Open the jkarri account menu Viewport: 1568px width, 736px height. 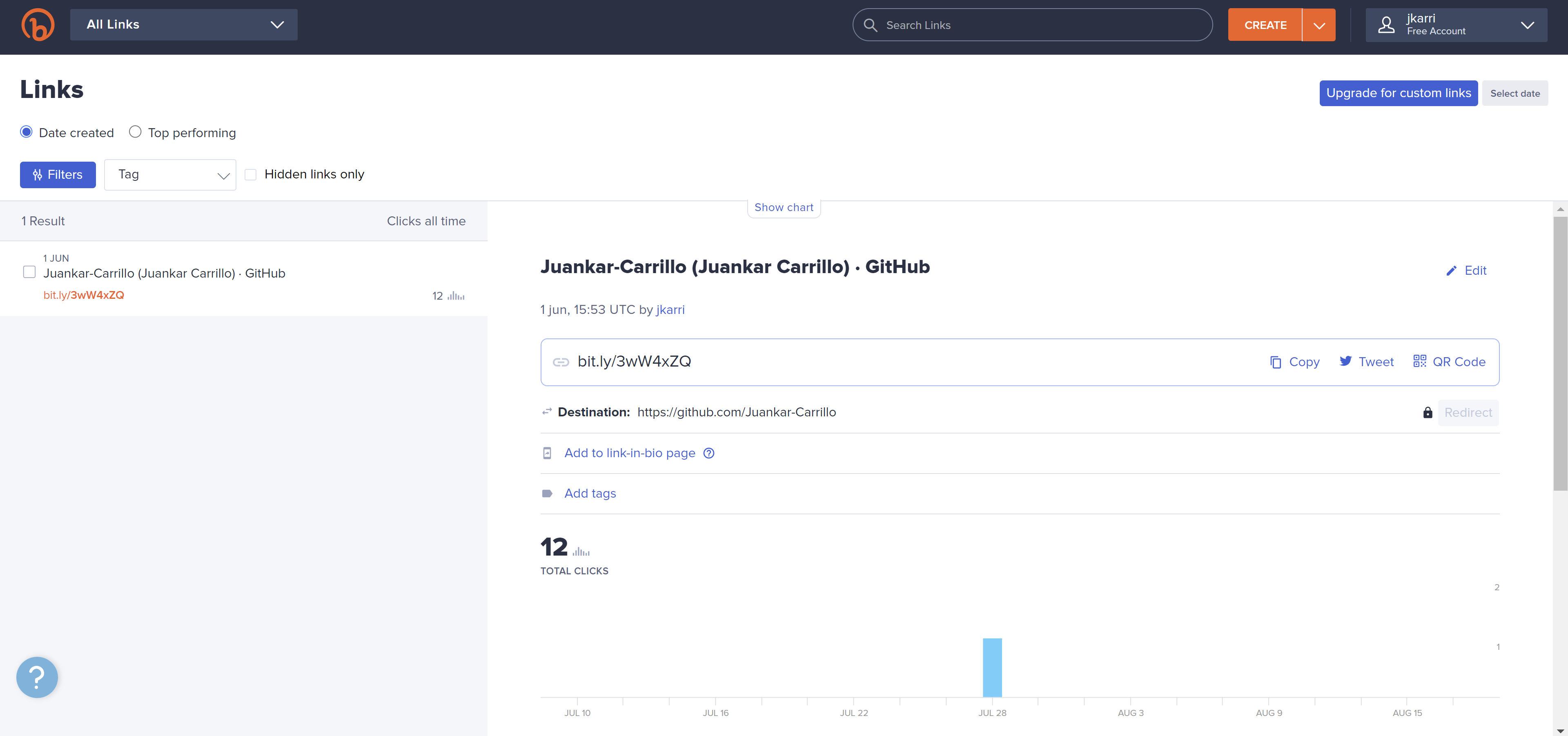click(x=1456, y=25)
